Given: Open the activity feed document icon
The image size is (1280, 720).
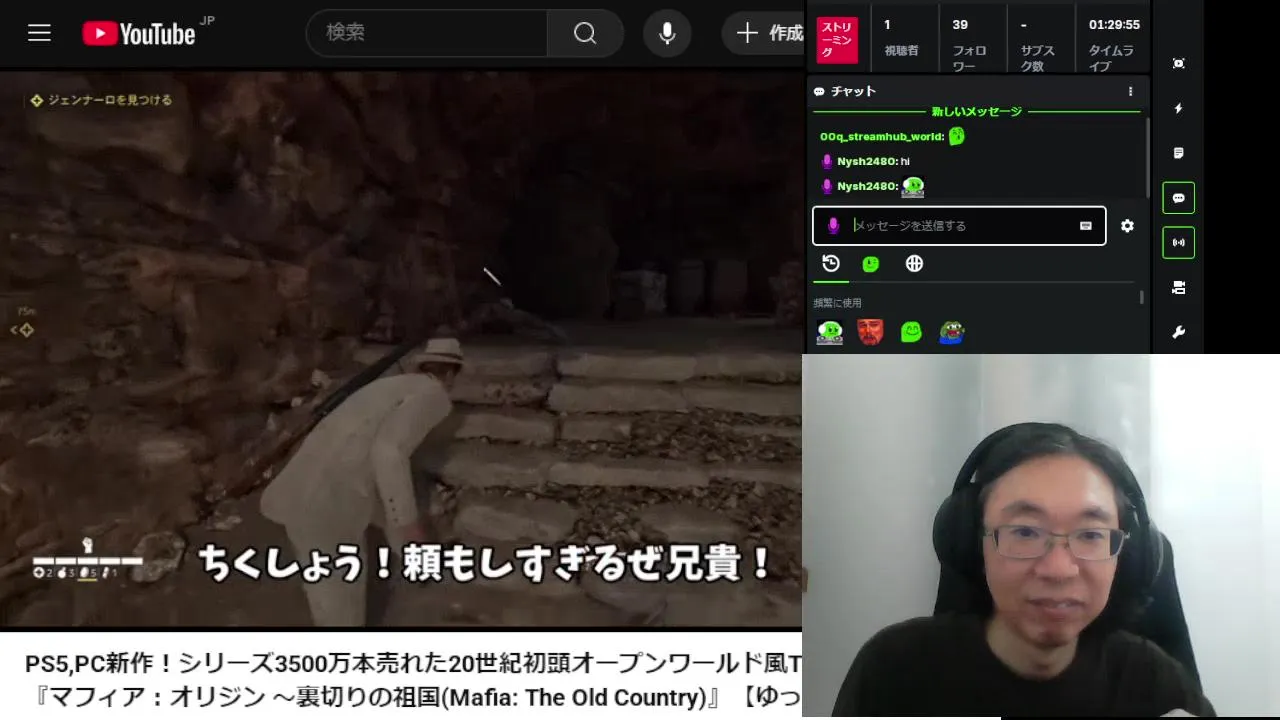Looking at the screenshot, I should (x=1179, y=153).
